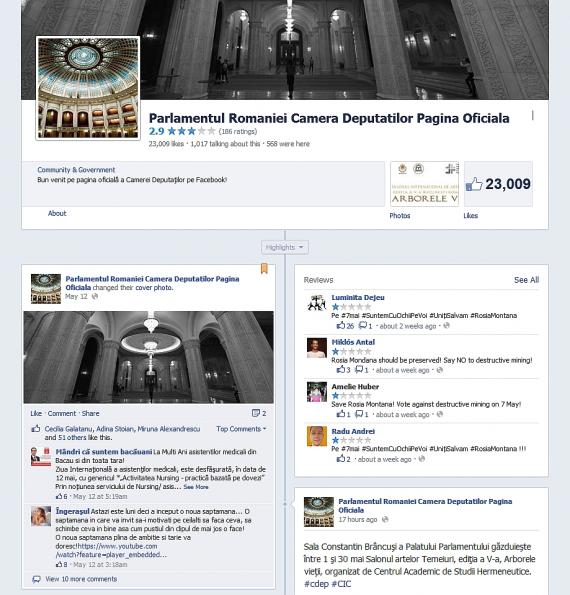Click like count 6 on May 12 5:19am comment
The width and height of the screenshot is (570, 595).
(x=61, y=496)
